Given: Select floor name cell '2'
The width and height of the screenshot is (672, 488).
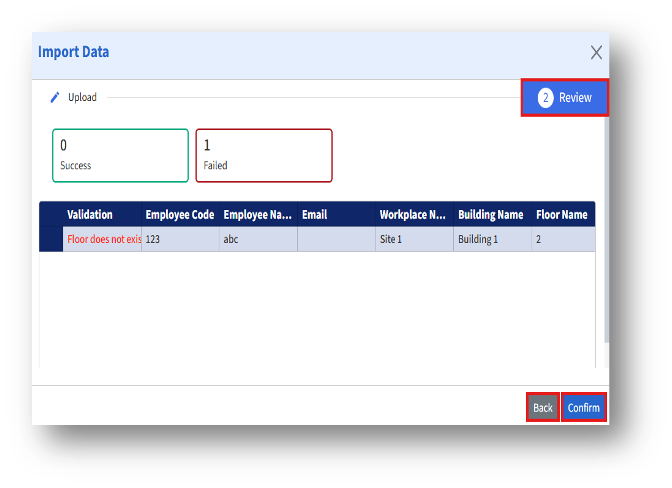Looking at the screenshot, I should tap(563, 239).
